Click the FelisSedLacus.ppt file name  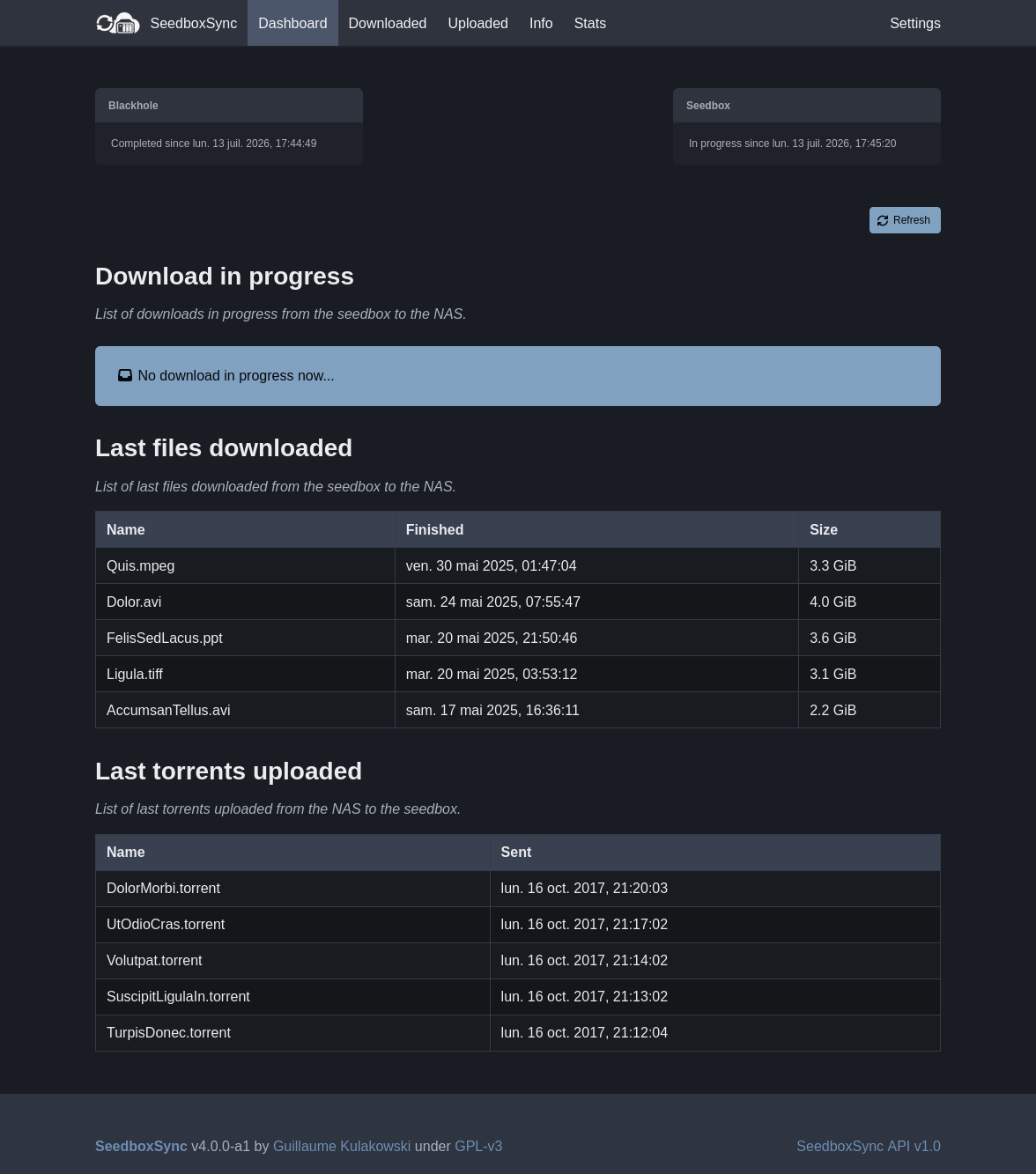tap(165, 638)
